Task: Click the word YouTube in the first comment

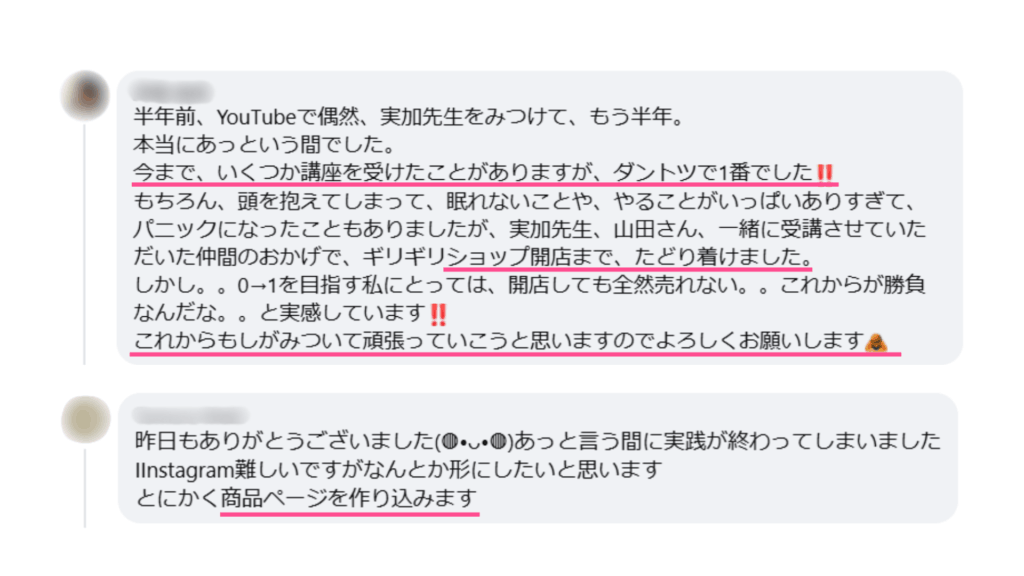Action: coord(257,118)
